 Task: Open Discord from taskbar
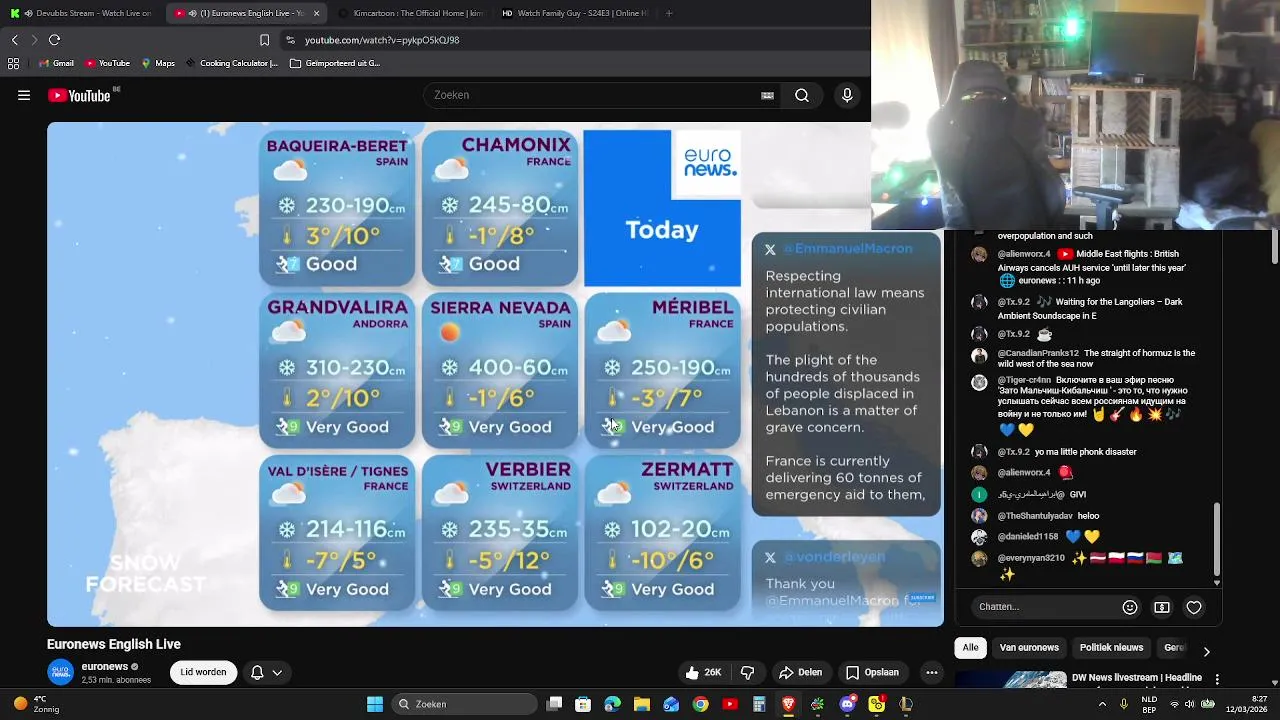(848, 704)
